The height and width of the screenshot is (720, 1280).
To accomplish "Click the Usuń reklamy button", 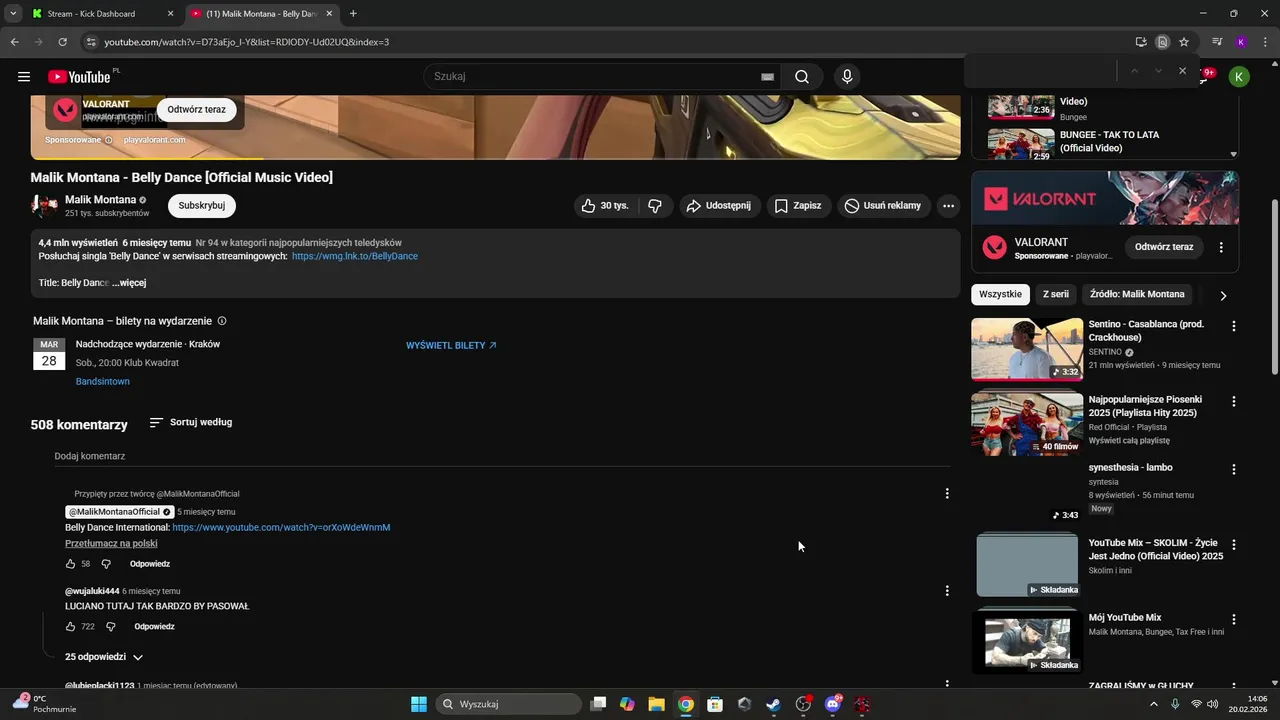I will [x=884, y=206].
